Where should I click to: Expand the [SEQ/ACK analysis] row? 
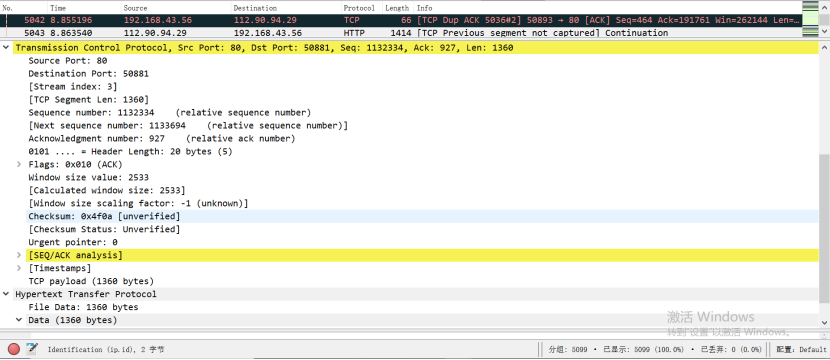19,255
